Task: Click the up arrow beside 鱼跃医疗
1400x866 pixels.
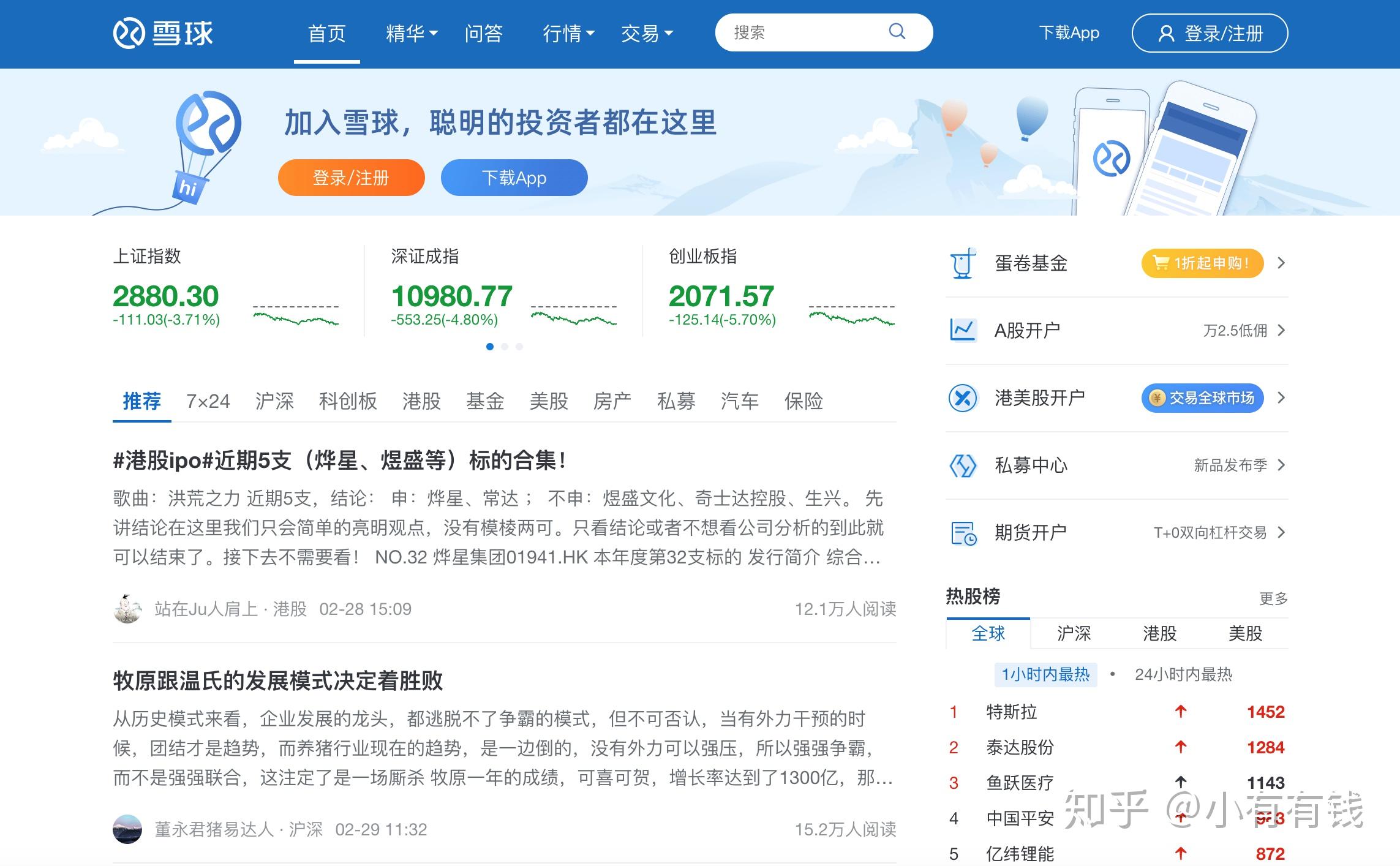Action: coord(1181,783)
